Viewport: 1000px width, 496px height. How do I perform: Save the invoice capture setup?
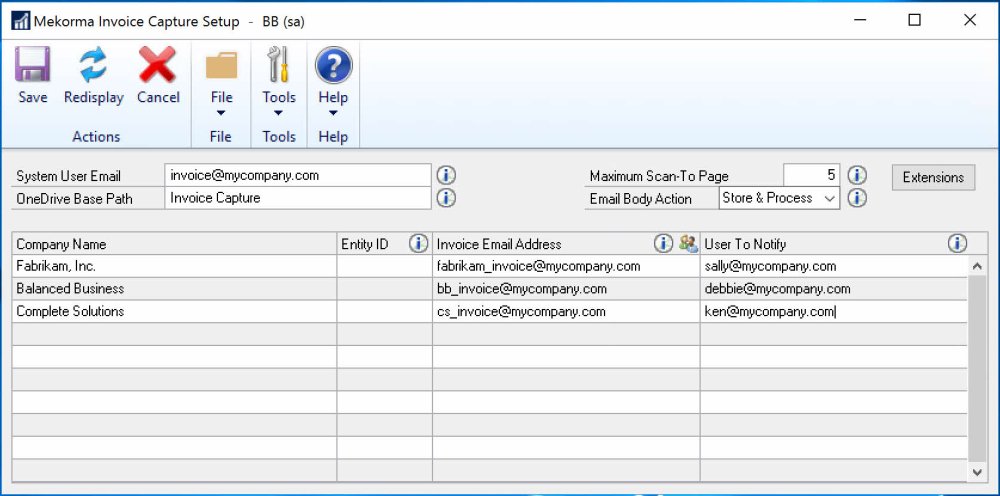33,75
